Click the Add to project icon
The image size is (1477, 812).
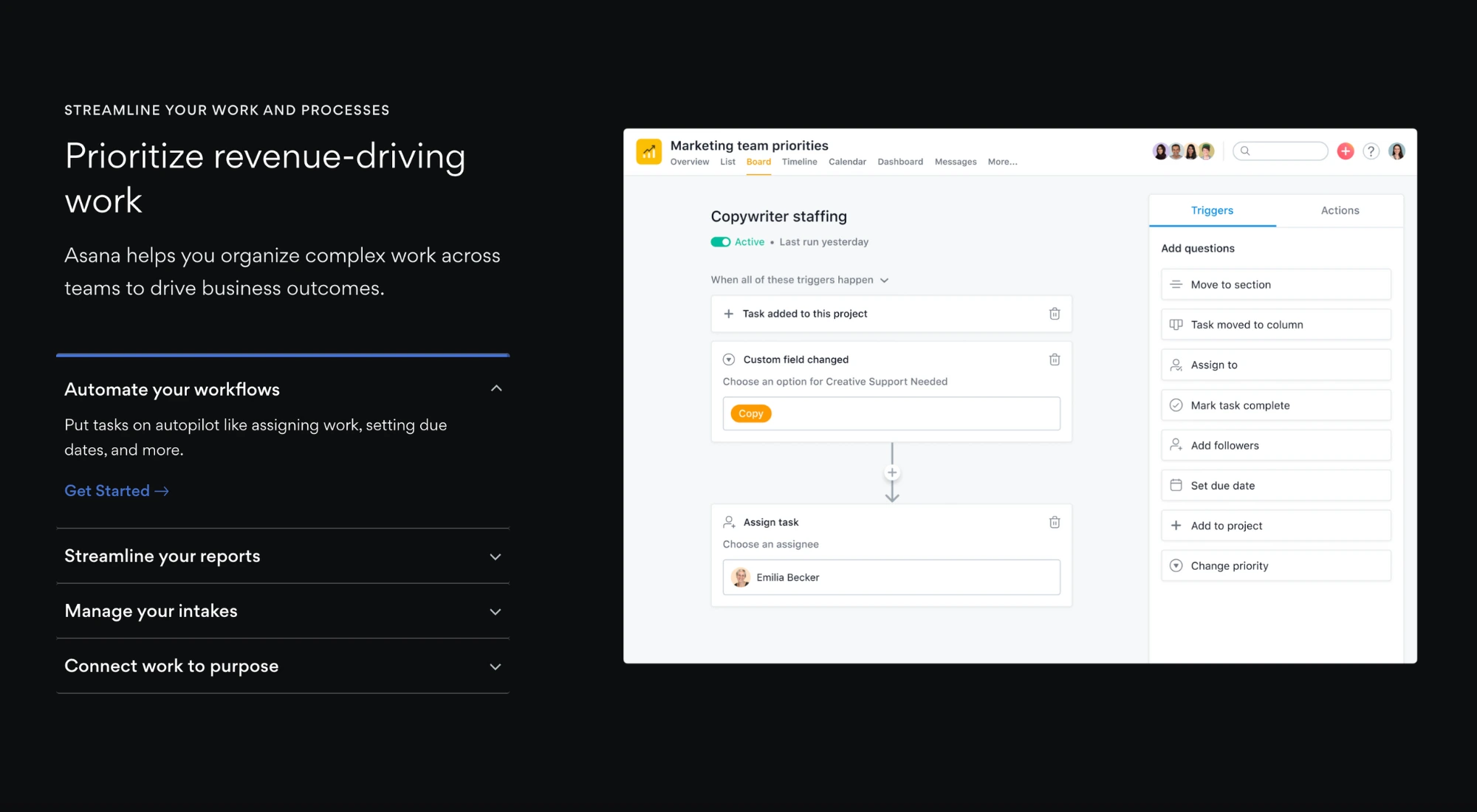pos(1176,525)
